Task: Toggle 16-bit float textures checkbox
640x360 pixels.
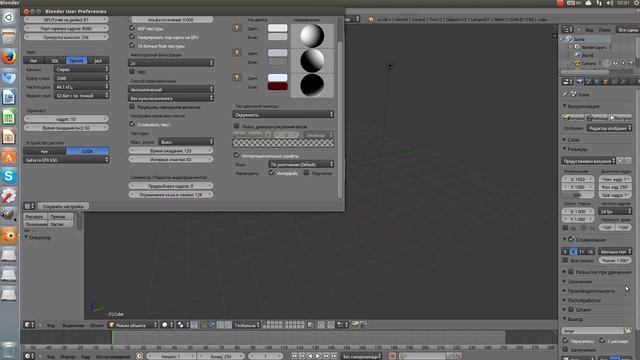Action: pyautogui.click(x=132, y=45)
